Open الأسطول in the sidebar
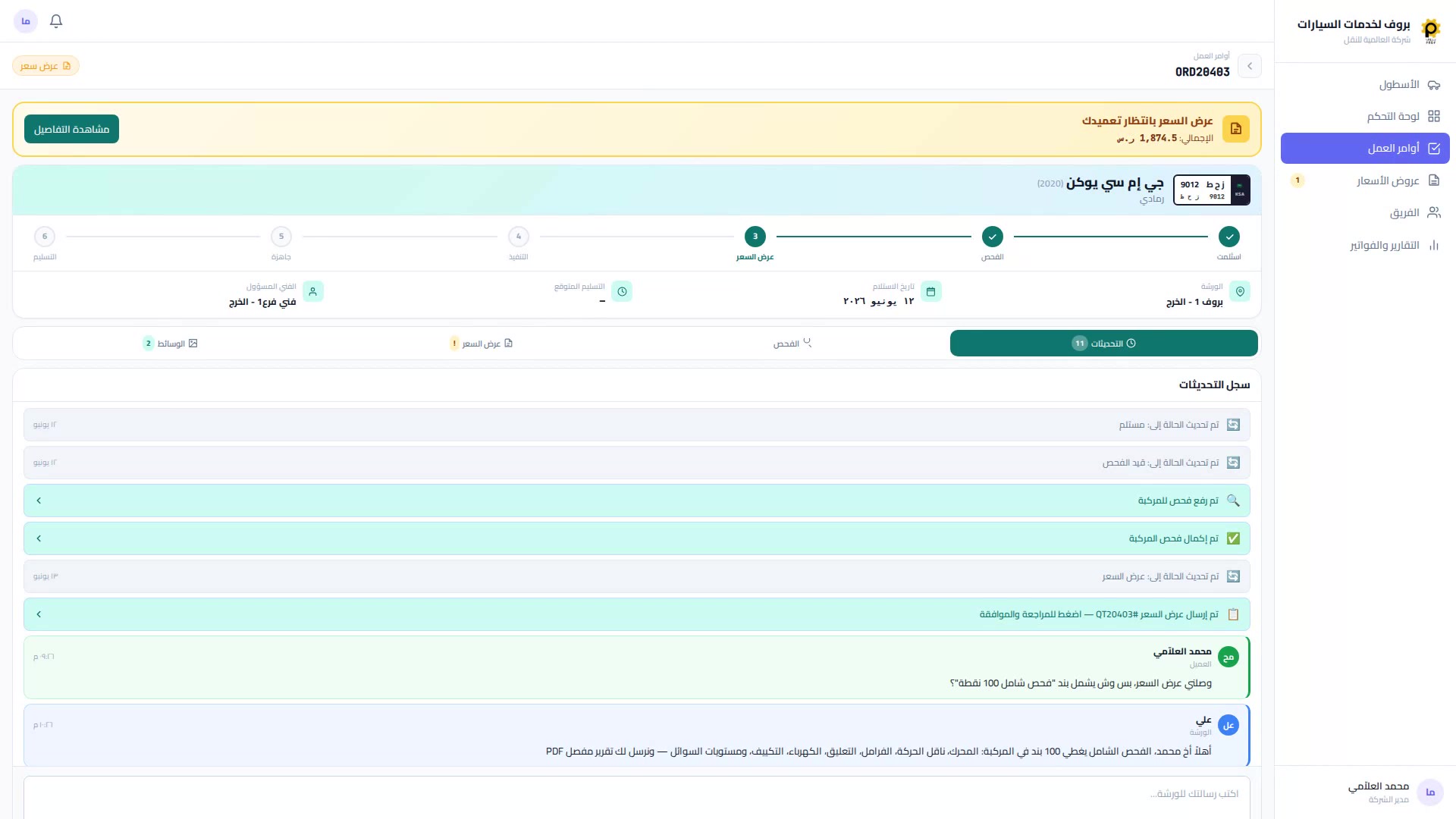The height and width of the screenshot is (819, 1456). point(1365,84)
